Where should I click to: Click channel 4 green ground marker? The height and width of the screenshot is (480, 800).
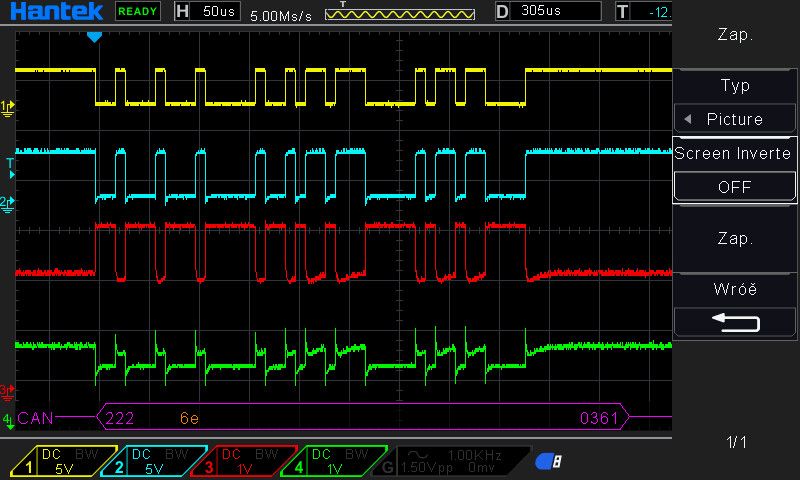8,422
